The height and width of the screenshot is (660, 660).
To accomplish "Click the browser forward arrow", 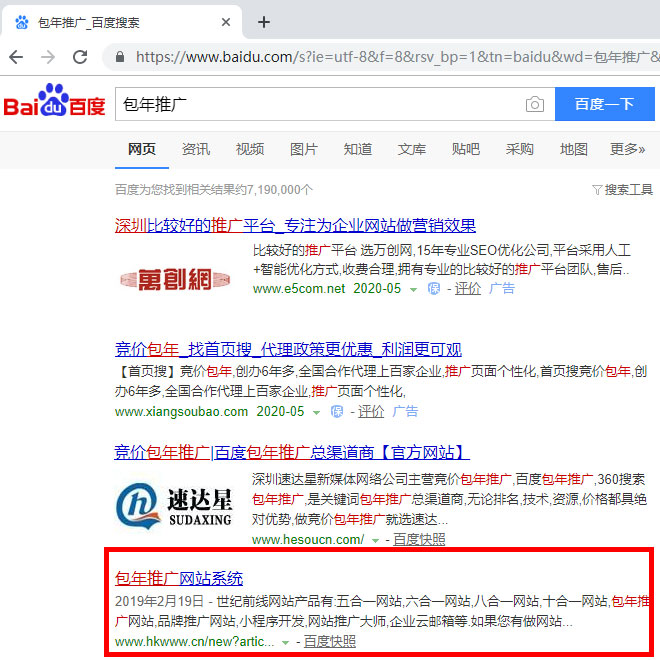I will [x=48, y=57].
